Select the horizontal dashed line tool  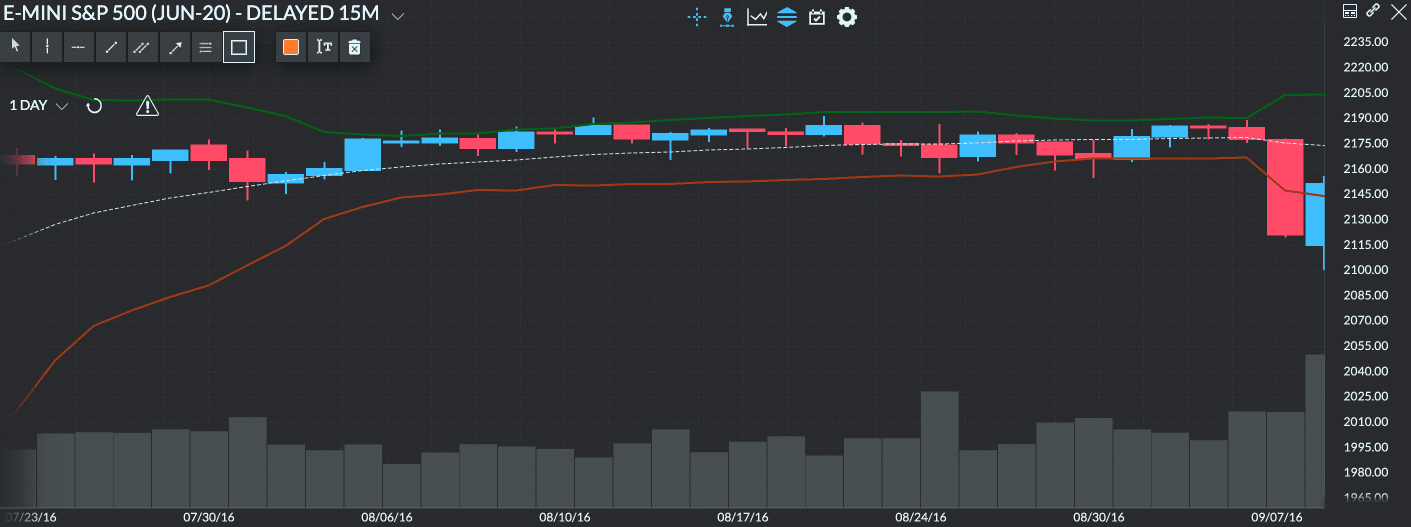[78, 47]
